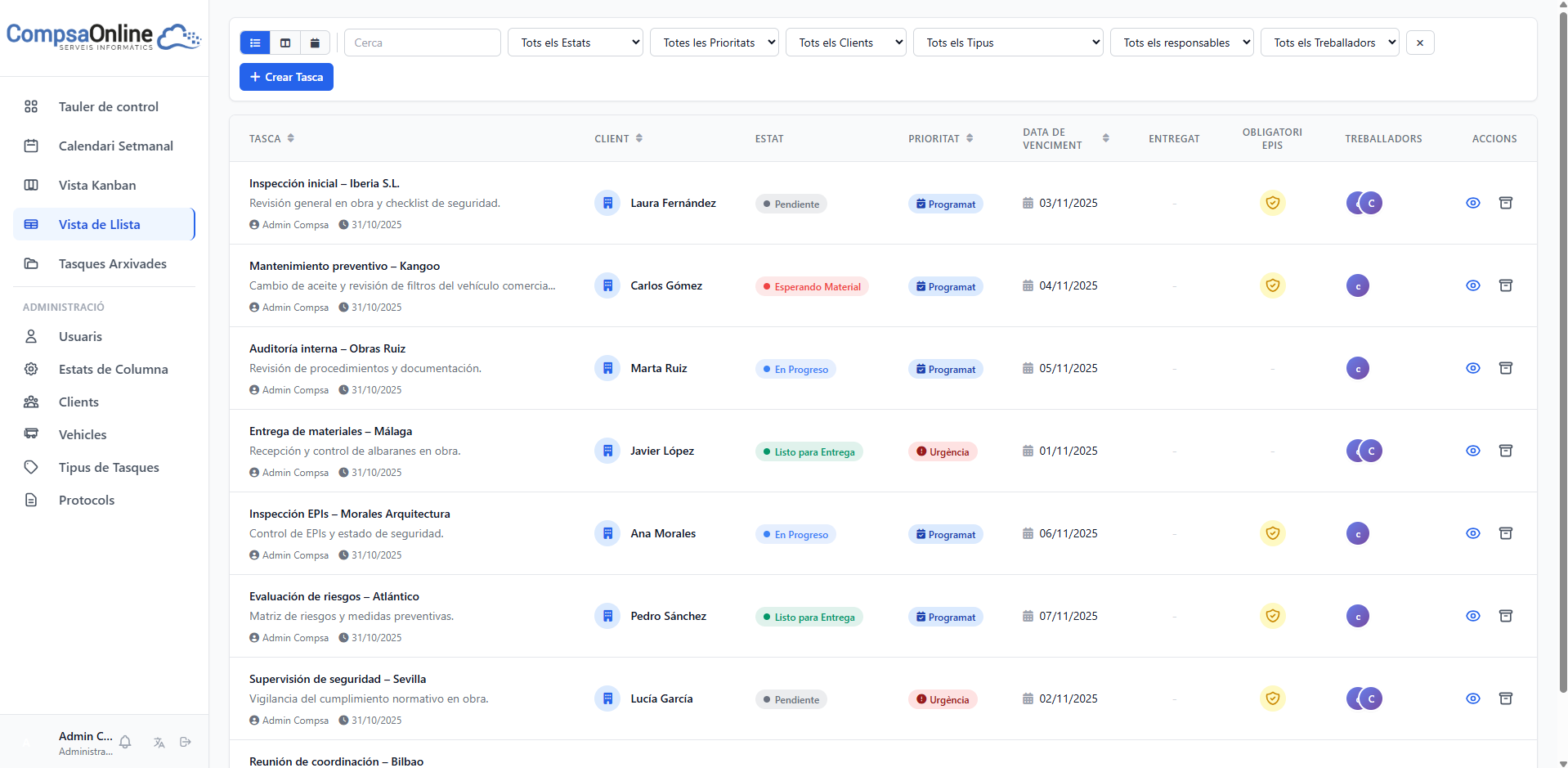
Task: Open Calendari Setmanal in sidebar
Action: pos(104,146)
